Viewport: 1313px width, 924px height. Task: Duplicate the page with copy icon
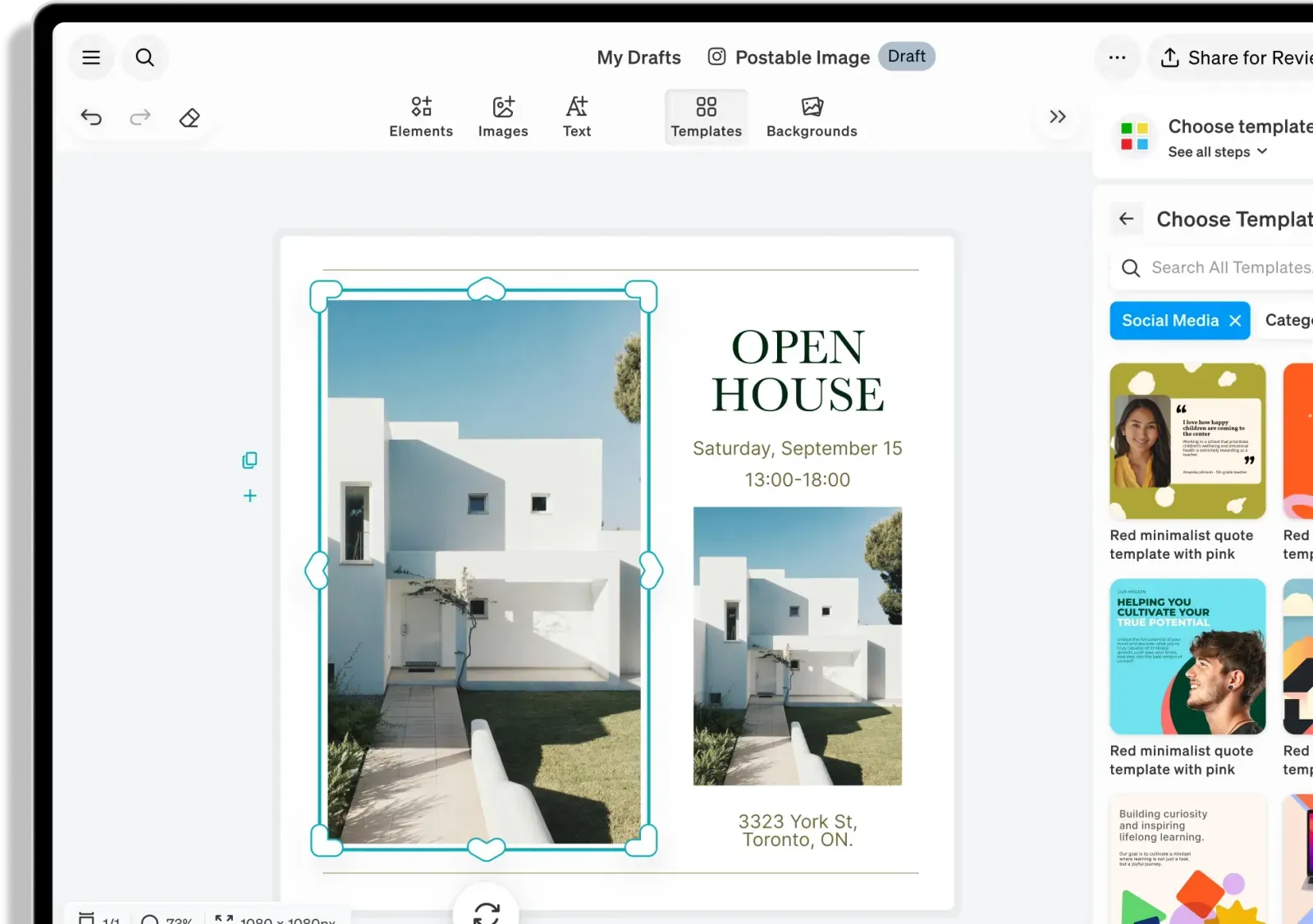tap(250, 460)
